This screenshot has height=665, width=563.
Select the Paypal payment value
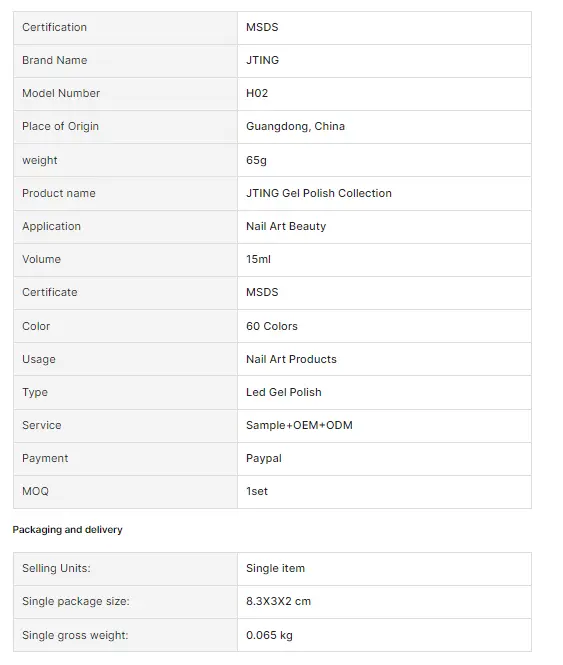263,459
